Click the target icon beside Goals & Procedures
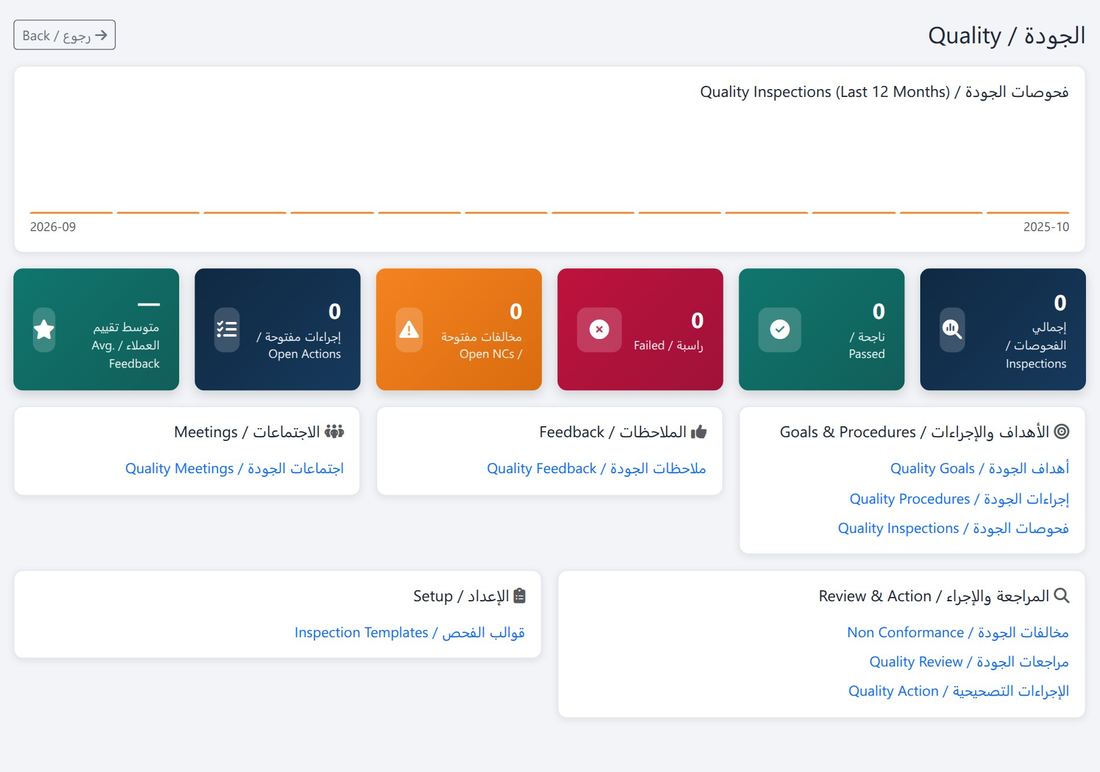 (1061, 432)
